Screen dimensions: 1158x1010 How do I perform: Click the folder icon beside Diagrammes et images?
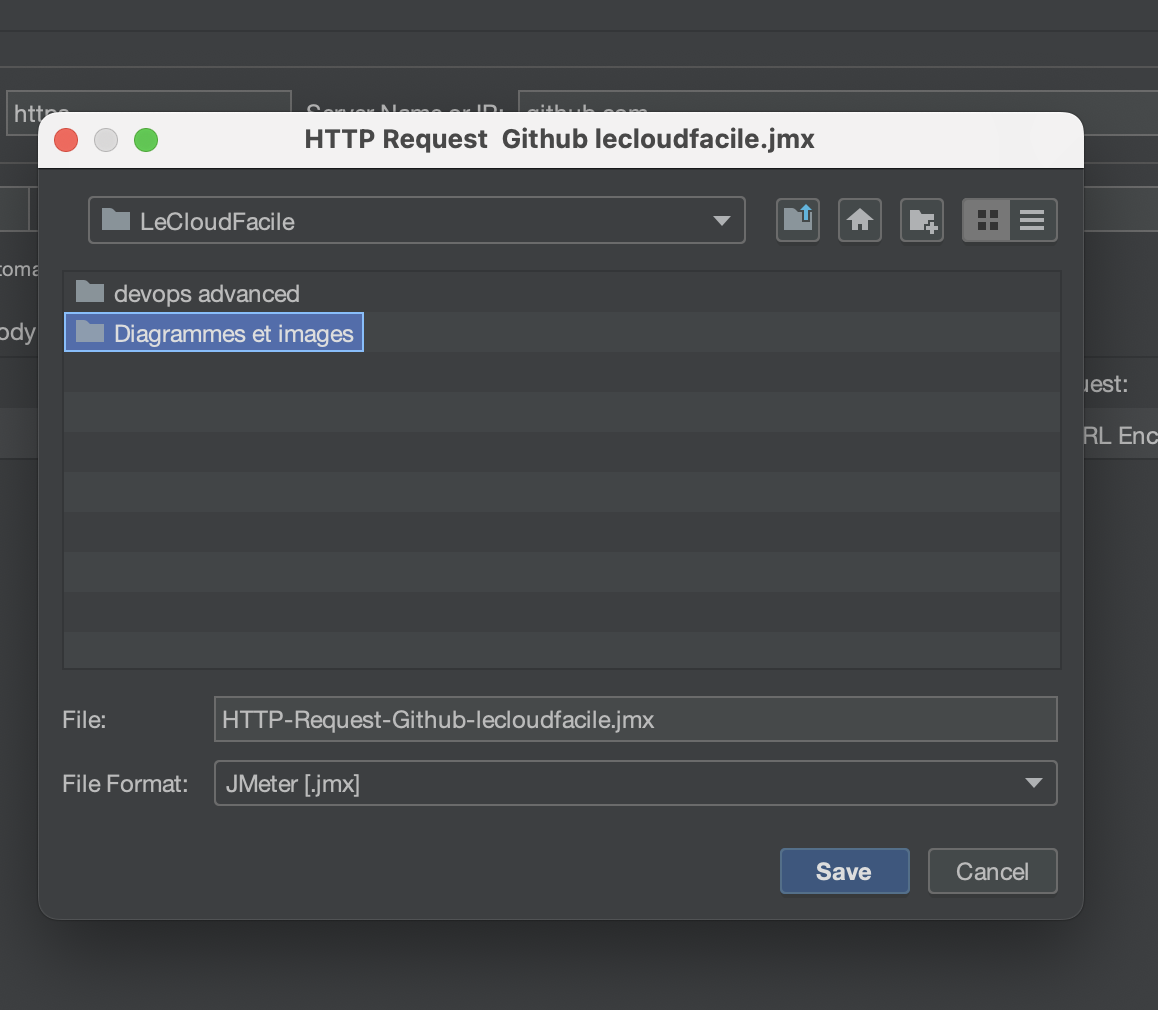91,332
